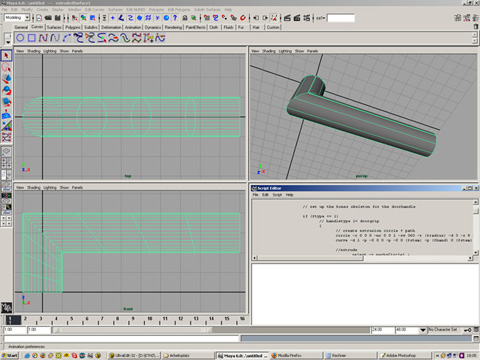Open the Modeling menu set dropdown
This screenshot has width=480, height=360.
pos(17,18)
